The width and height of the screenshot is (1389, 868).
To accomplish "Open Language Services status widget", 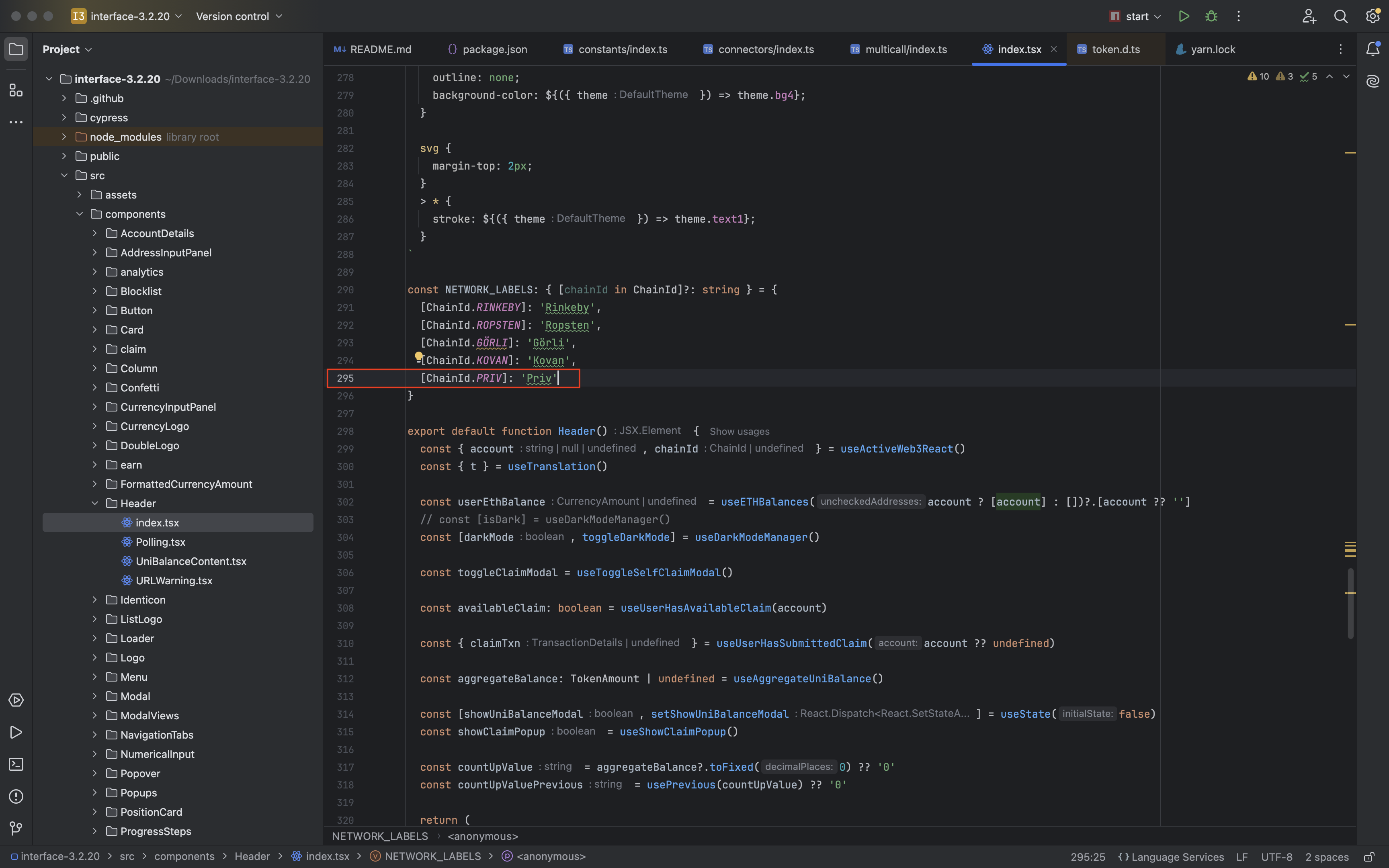I will click(x=1171, y=856).
